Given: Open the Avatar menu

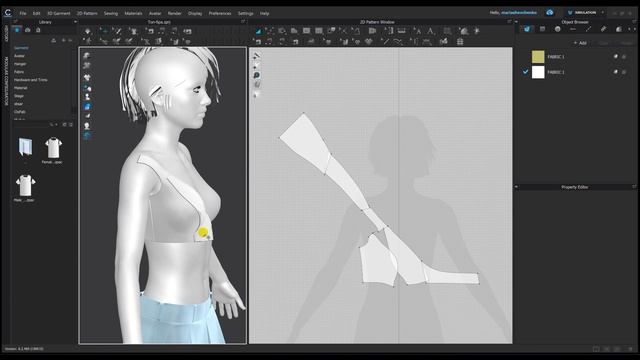Looking at the screenshot, I should pyautogui.click(x=155, y=13).
